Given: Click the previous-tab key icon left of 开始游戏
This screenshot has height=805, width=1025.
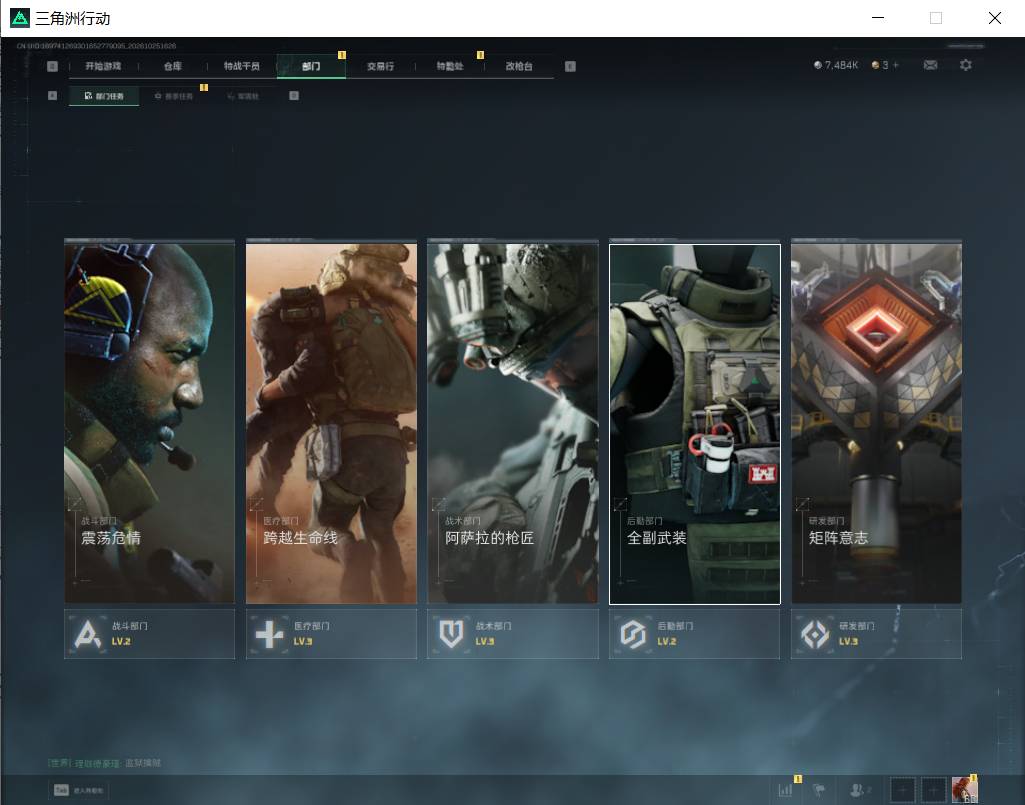Looking at the screenshot, I should 53,66.
